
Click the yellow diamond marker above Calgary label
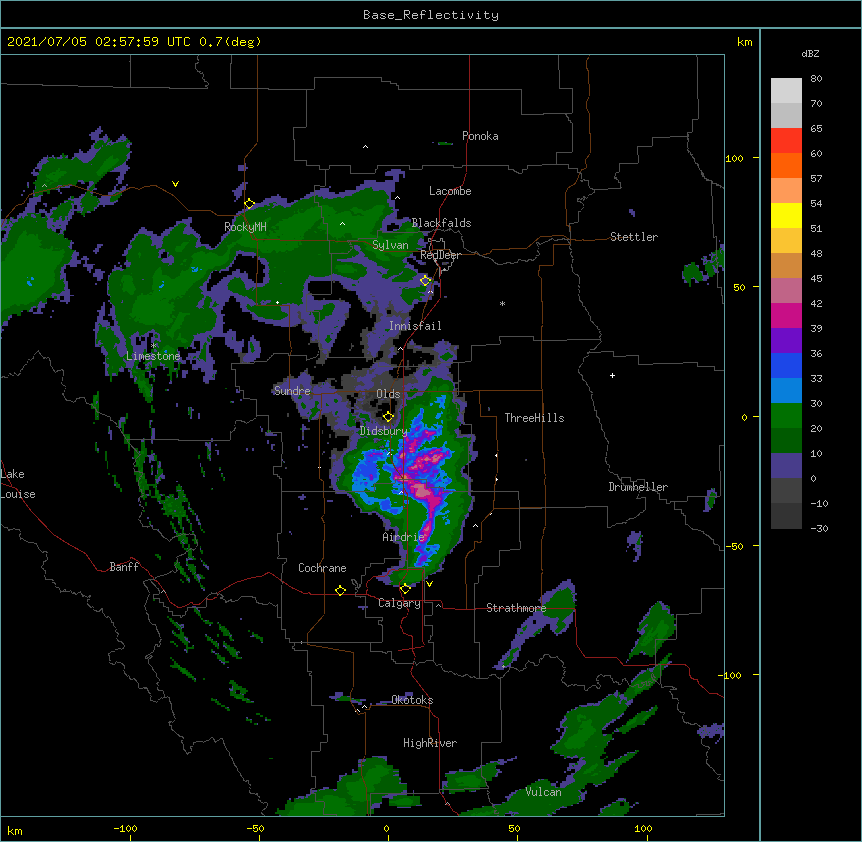pyautogui.click(x=405, y=589)
